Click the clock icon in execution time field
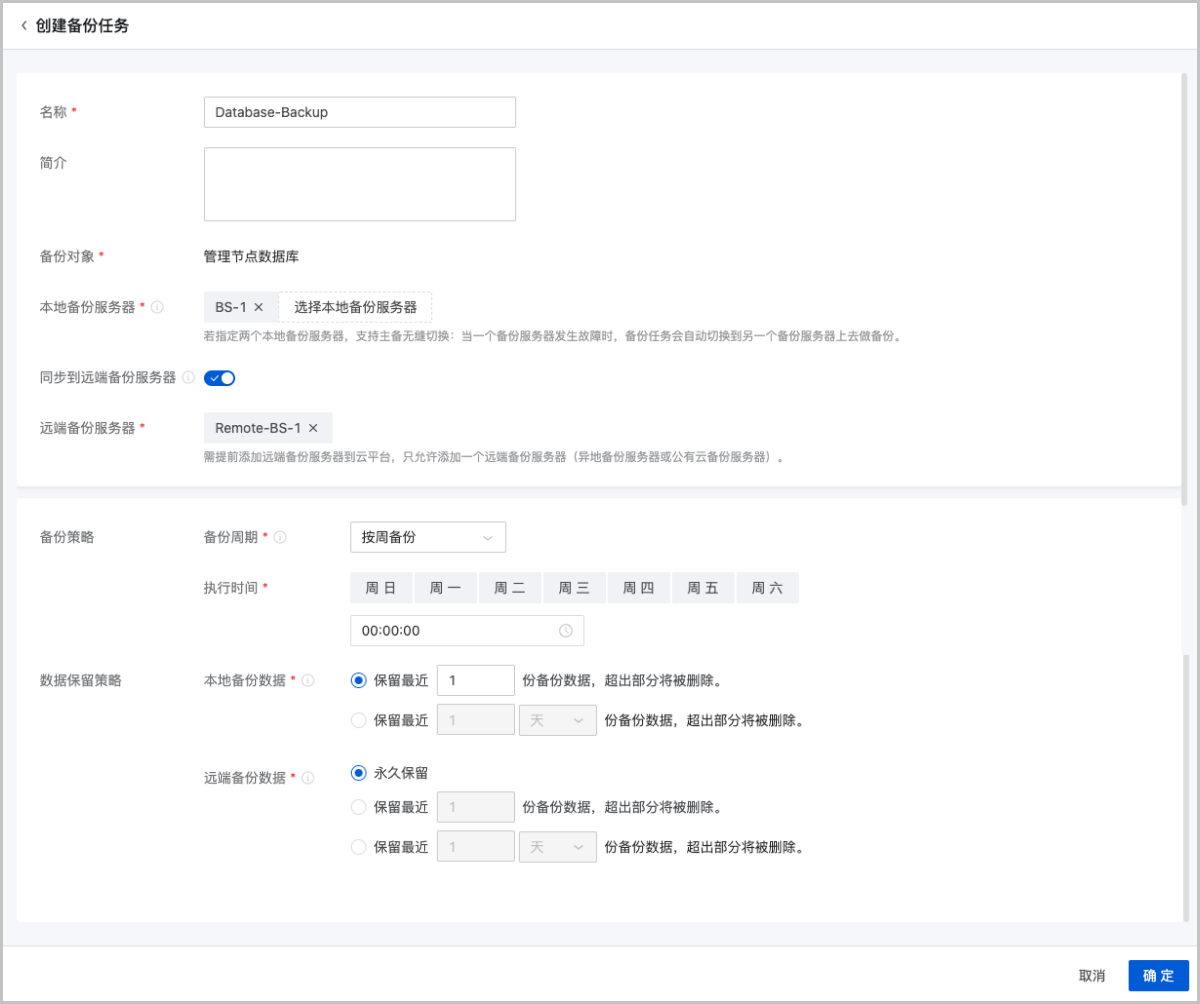 coord(565,631)
